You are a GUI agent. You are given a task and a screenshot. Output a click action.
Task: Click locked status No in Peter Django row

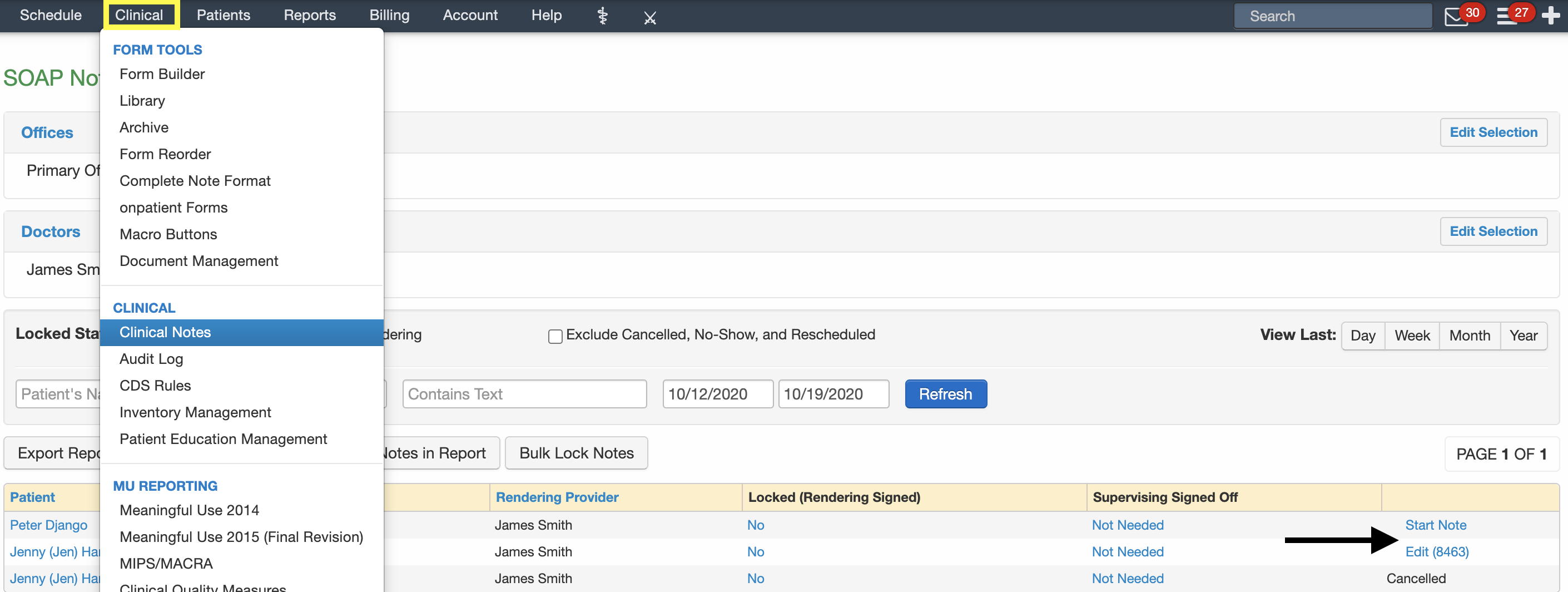coord(756,525)
